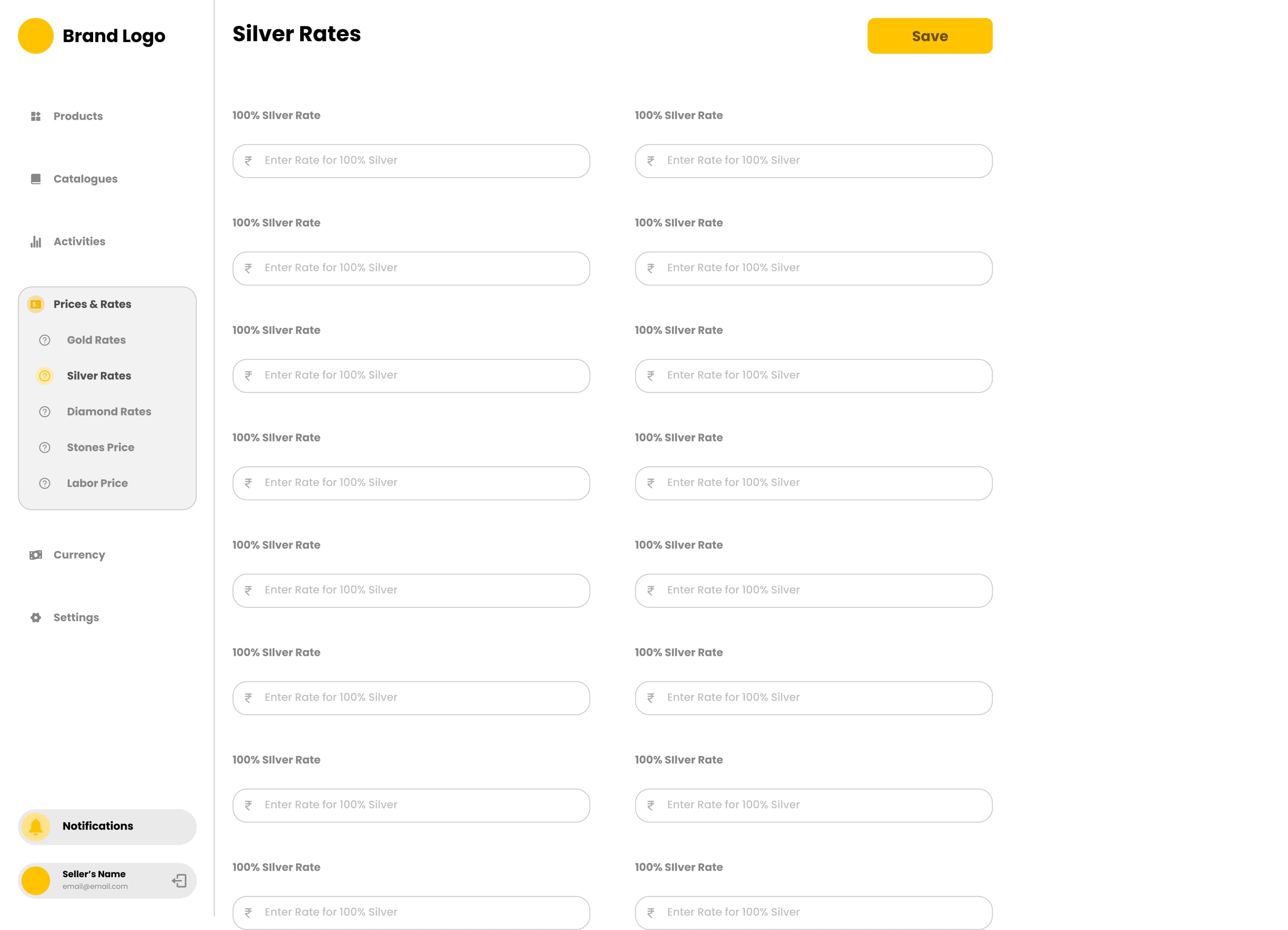Viewport: 1288px width, 930px height.
Task: Select the Products icon in sidebar
Action: coord(36,116)
